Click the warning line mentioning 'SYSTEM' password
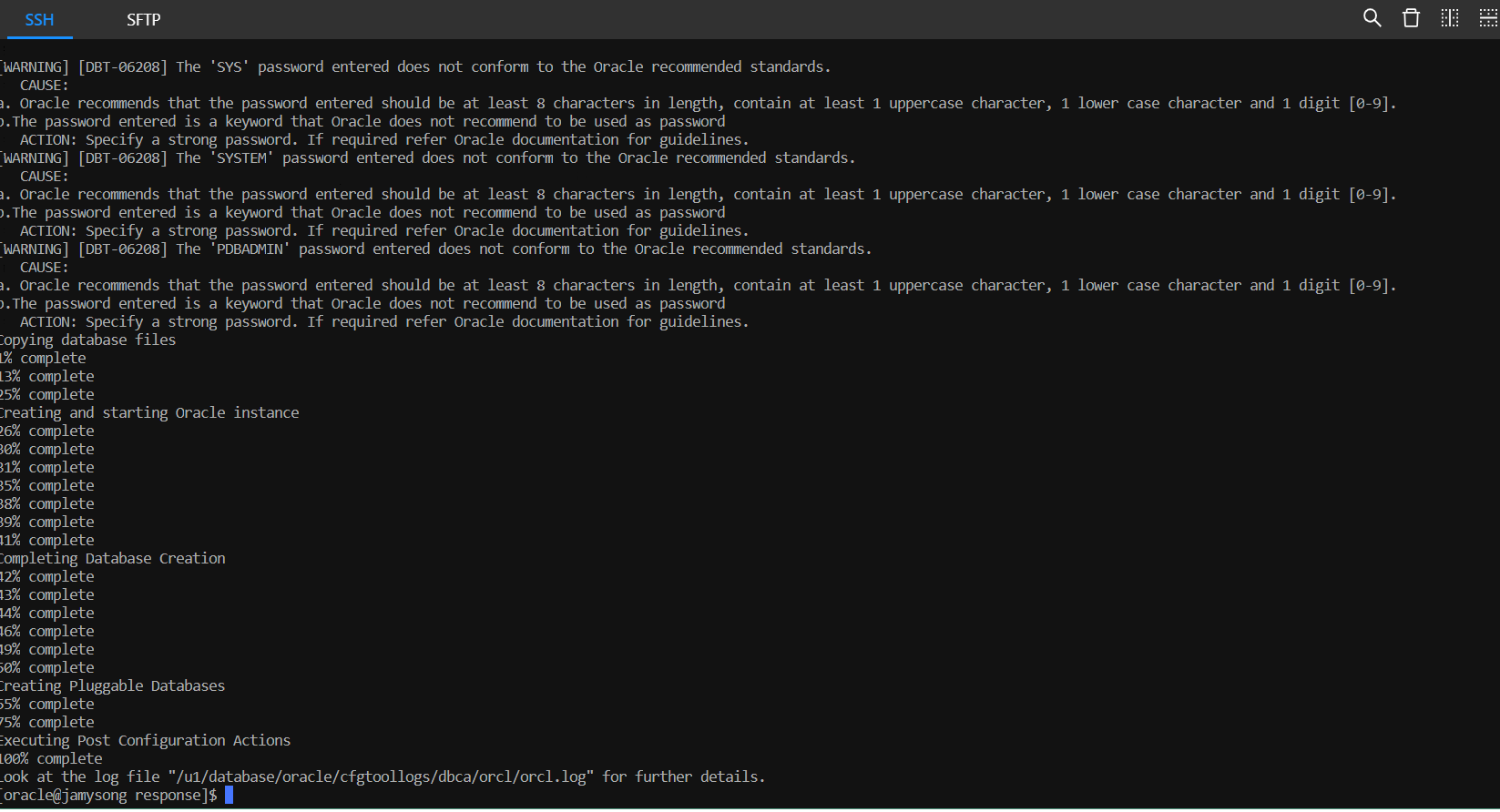 [428, 157]
